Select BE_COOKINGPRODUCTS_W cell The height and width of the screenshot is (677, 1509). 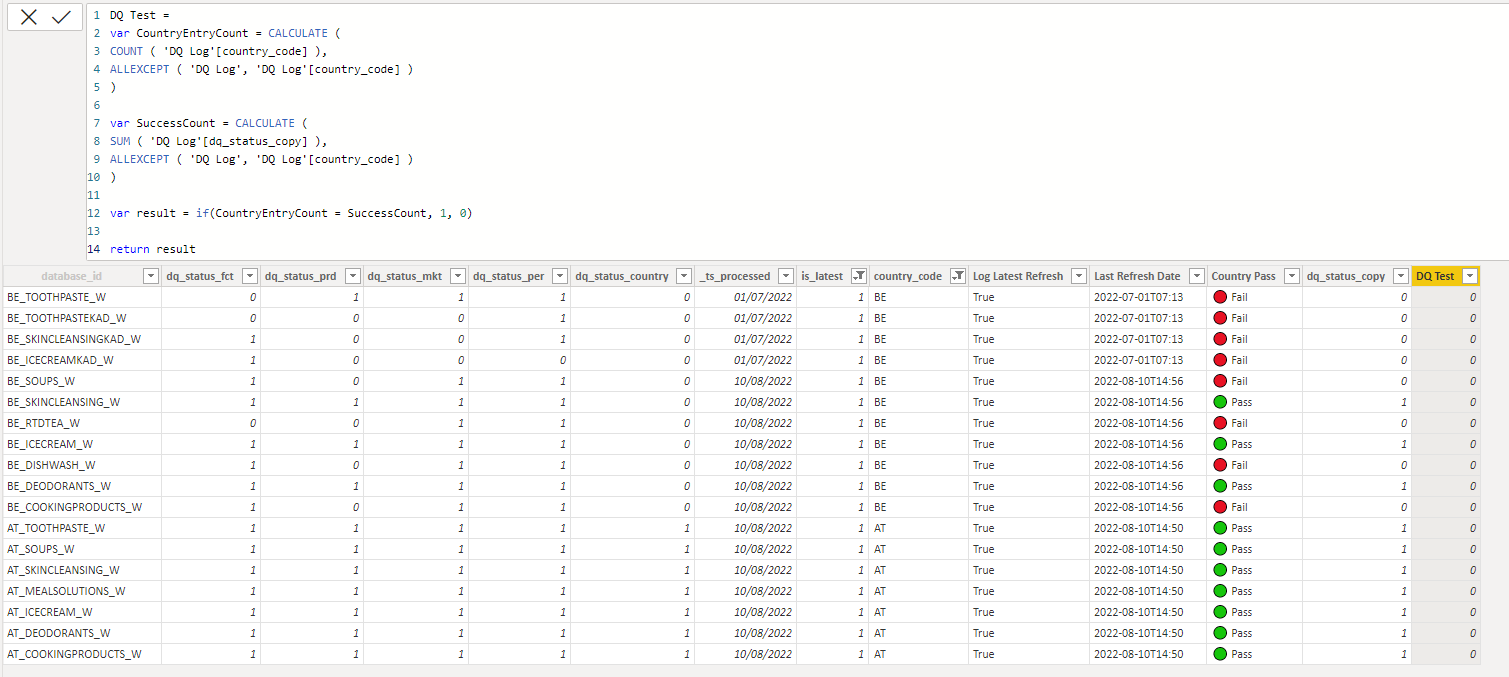(81, 507)
